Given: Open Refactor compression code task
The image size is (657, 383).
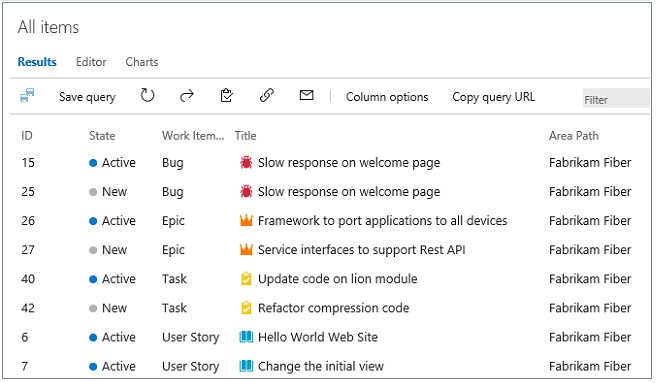Looking at the screenshot, I should 334,308.
